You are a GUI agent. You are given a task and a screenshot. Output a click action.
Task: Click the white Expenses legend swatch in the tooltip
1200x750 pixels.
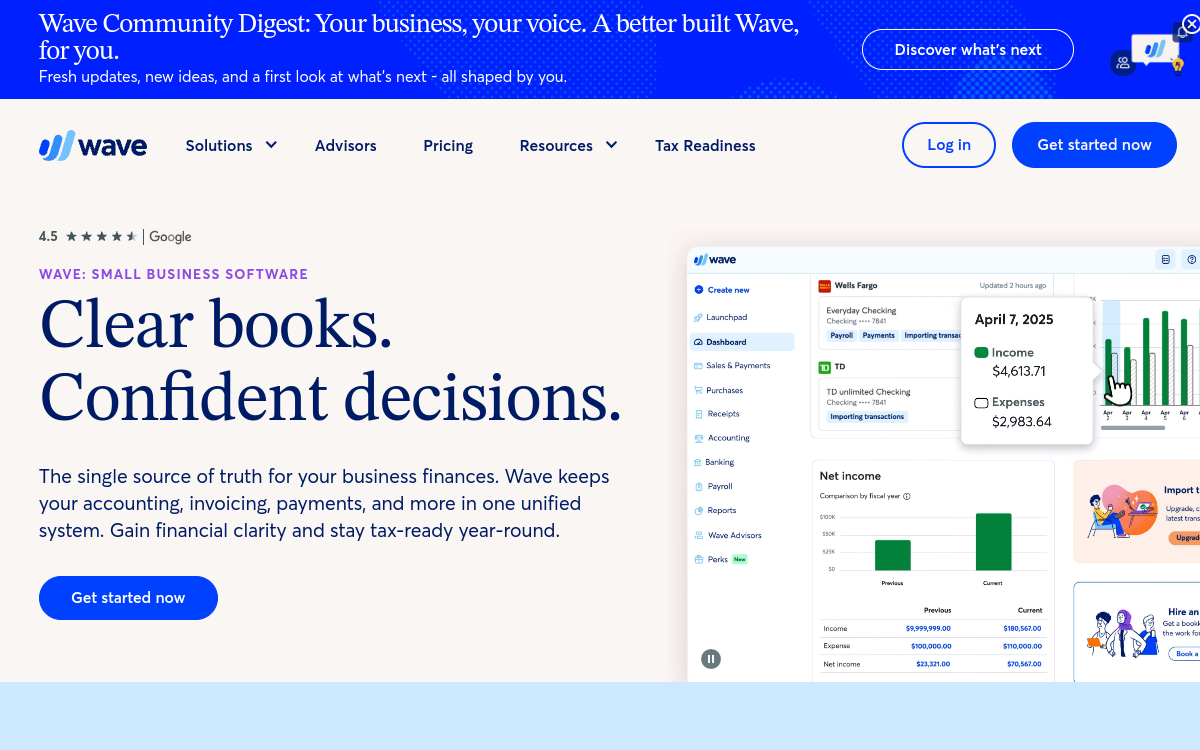(x=981, y=403)
